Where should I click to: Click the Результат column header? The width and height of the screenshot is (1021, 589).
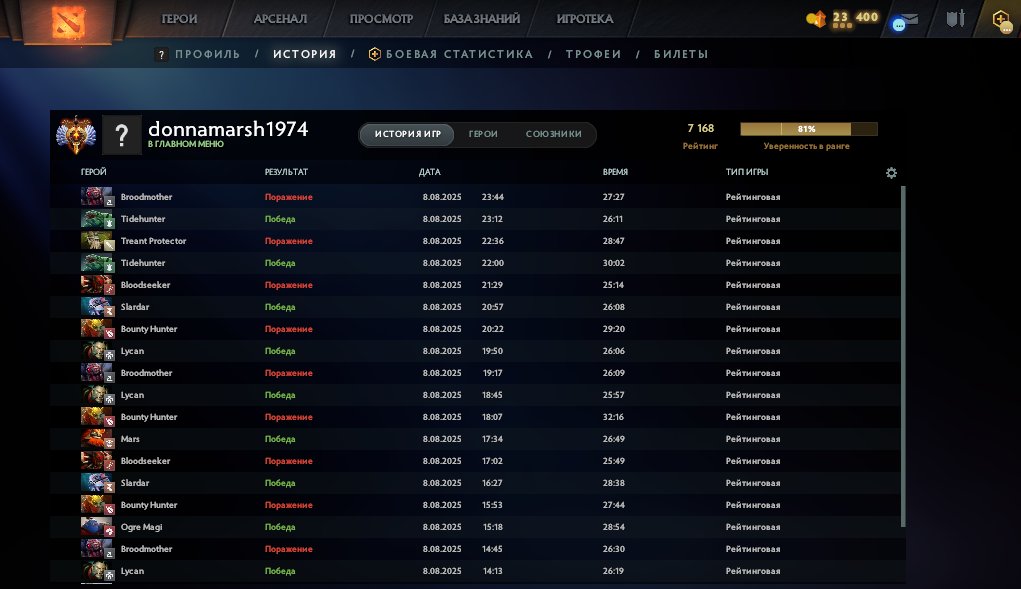click(x=286, y=172)
